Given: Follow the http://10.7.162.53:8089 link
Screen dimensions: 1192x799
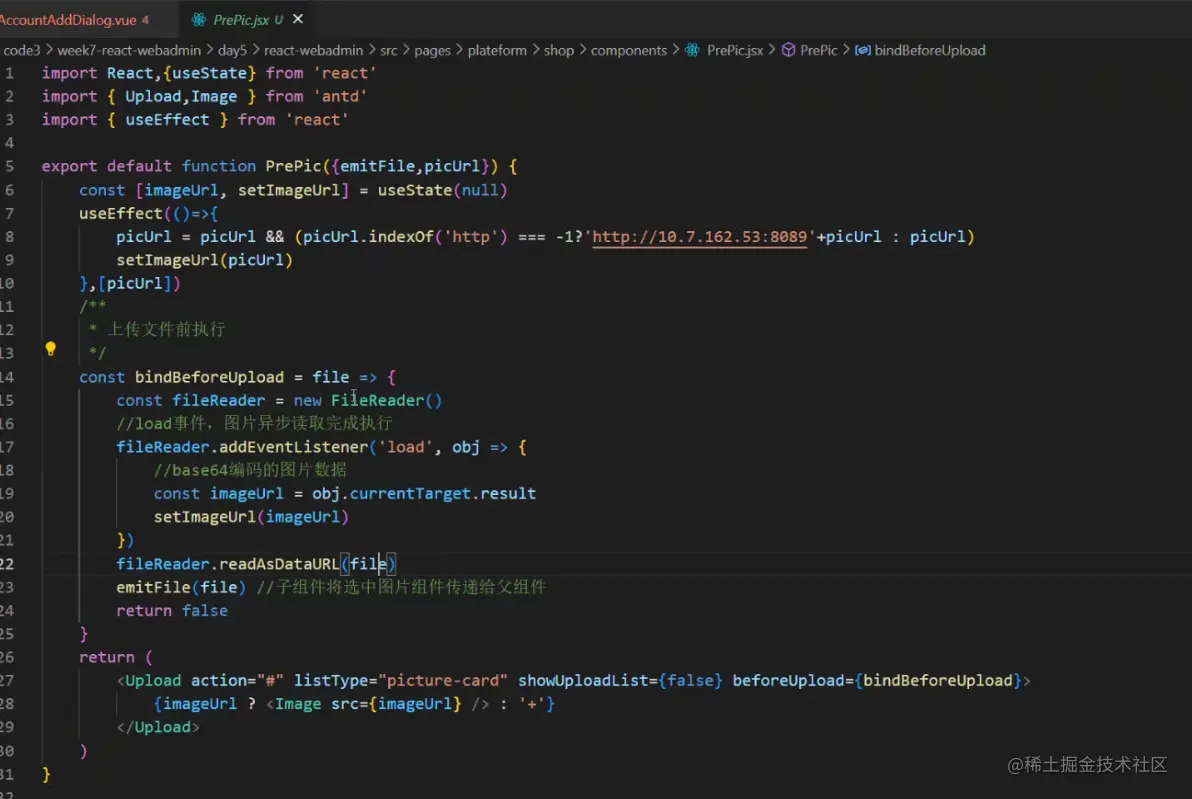Looking at the screenshot, I should [x=699, y=236].
